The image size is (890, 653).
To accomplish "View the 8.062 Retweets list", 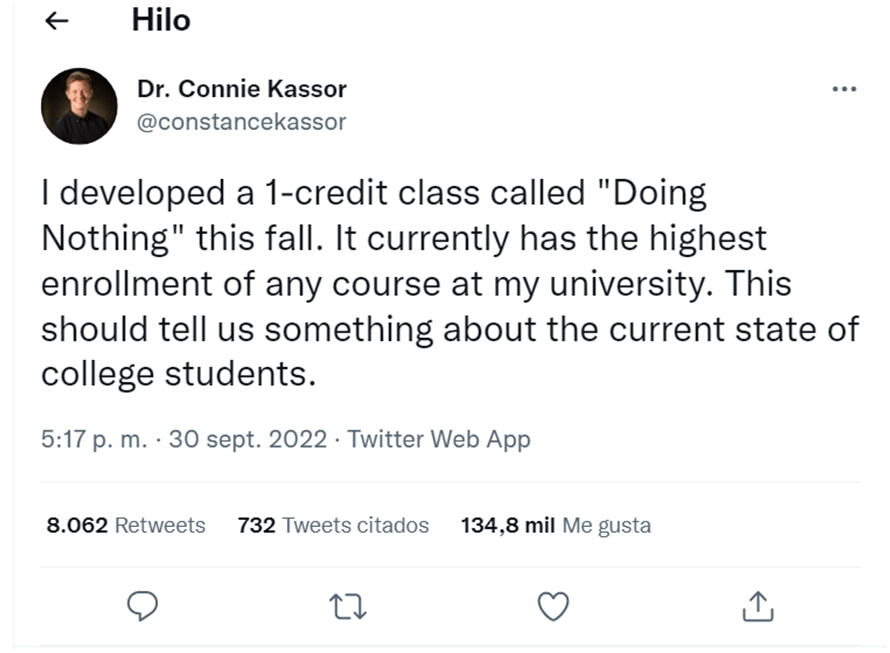I will [x=126, y=525].
